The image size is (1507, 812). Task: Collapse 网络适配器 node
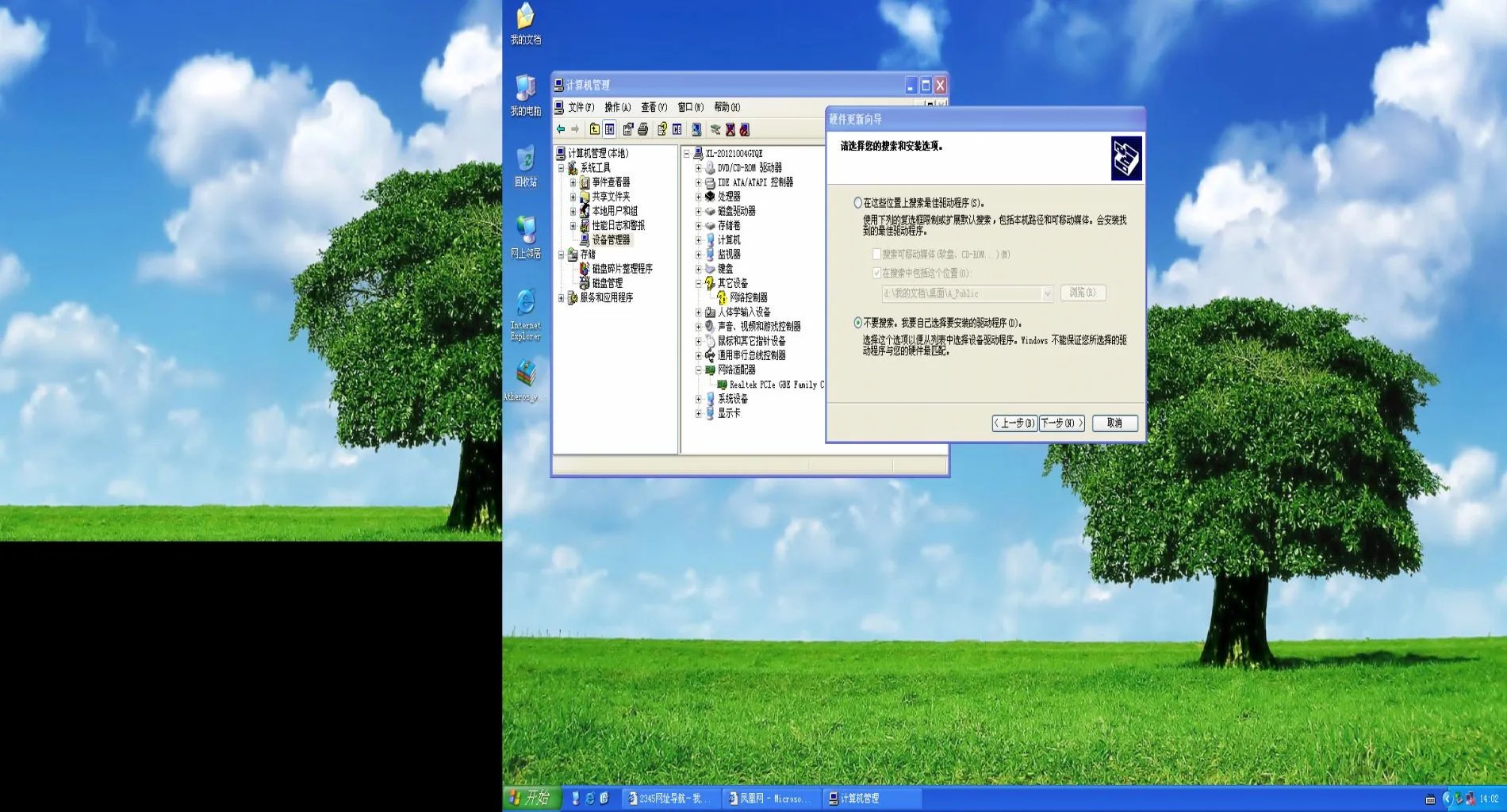(698, 370)
